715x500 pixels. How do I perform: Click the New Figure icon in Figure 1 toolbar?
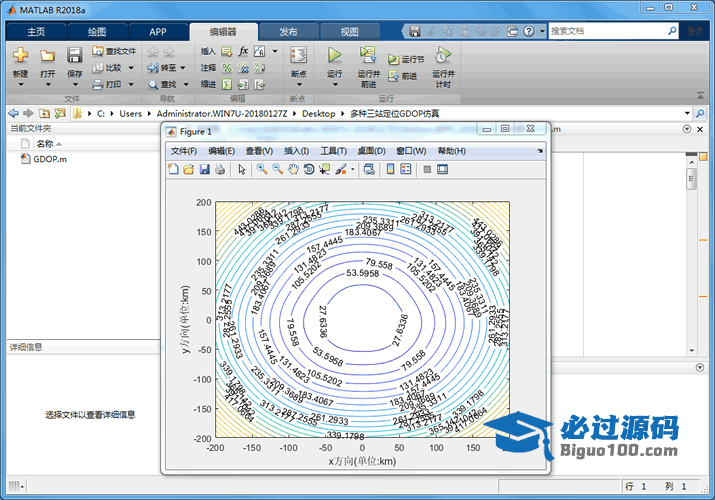(173, 170)
